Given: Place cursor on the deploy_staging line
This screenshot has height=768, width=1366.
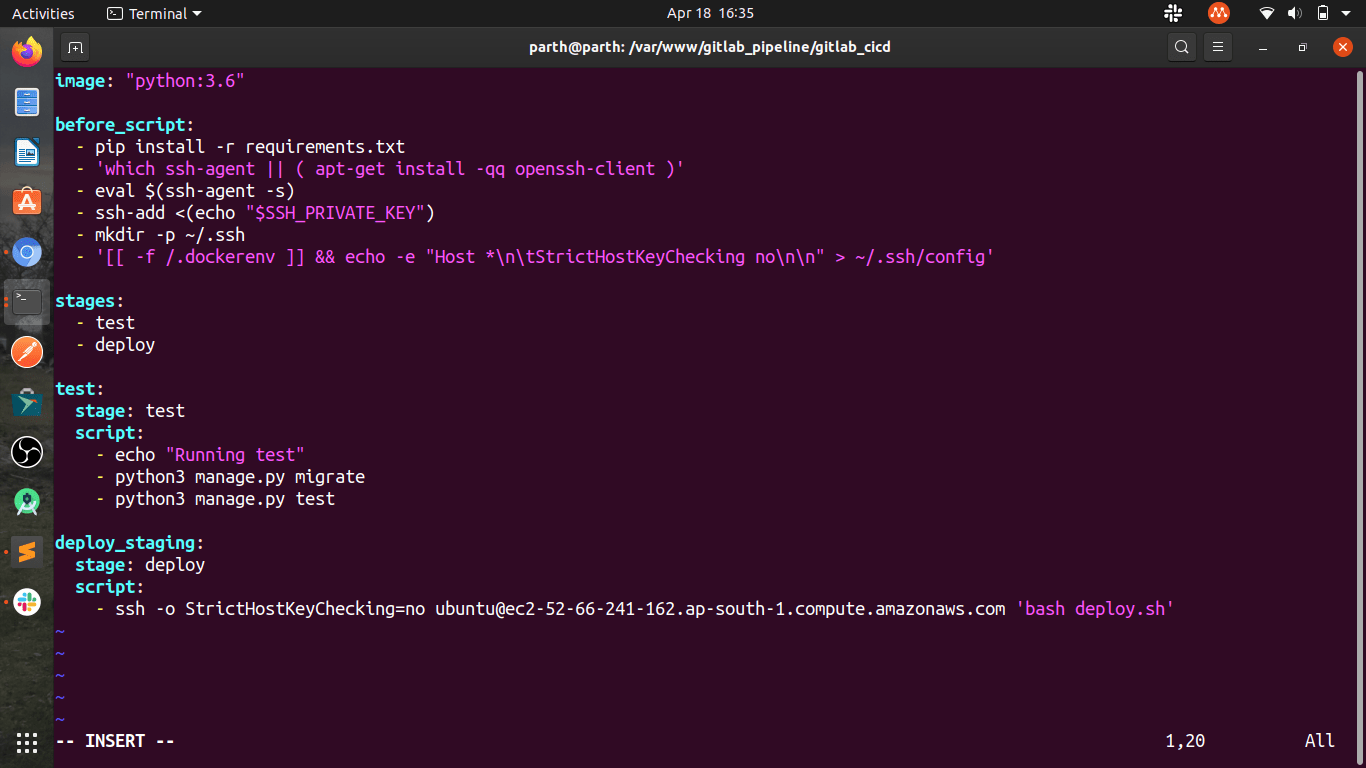Looking at the screenshot, I should [125, 542].
